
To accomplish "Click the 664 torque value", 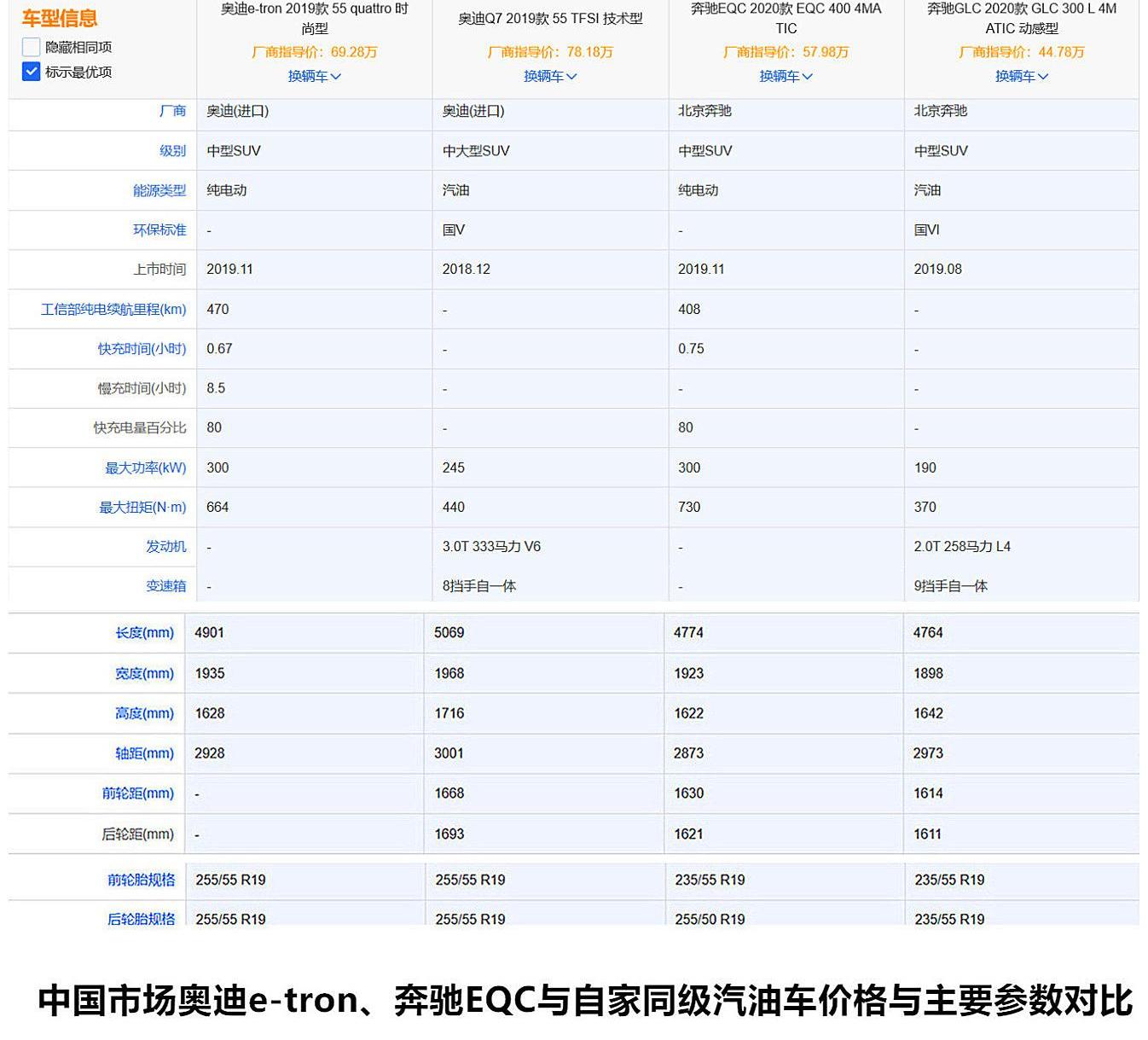I will tap(217, 507).
